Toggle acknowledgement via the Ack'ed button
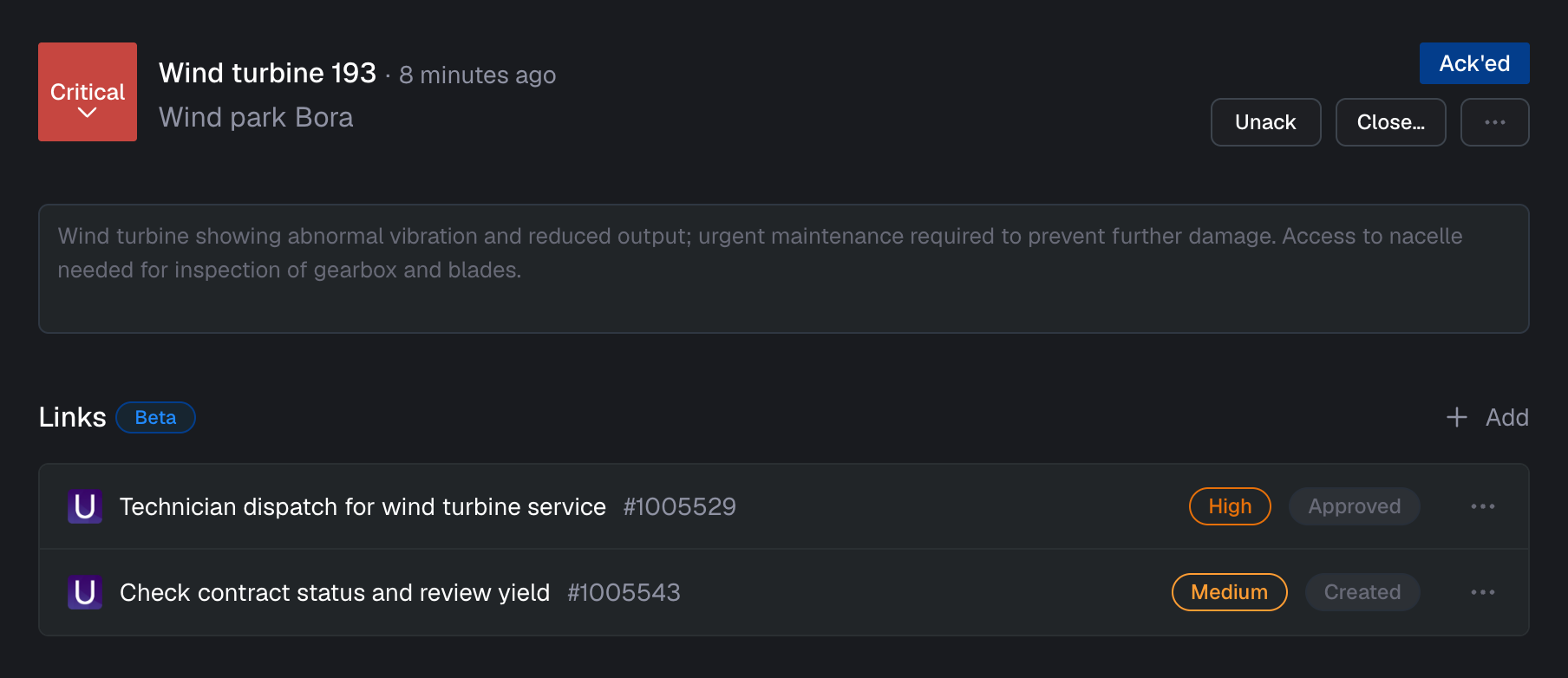 (x=1474, y=63)
